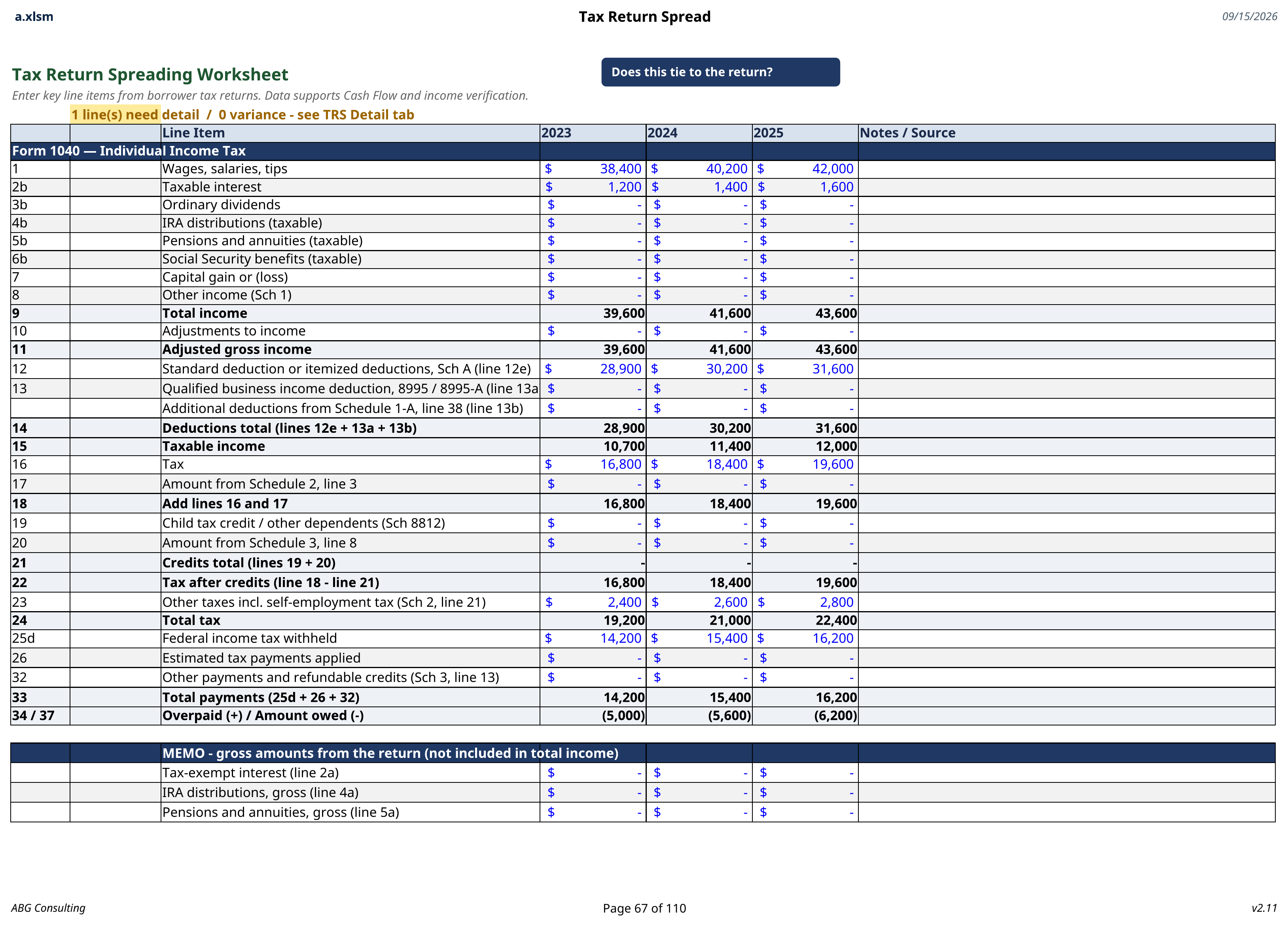The height and width of the screenshot is (926, 1288).
Task: Select 'IRA distributions, gross (line 4a)' memo label
Action: (x=260, y=793)
